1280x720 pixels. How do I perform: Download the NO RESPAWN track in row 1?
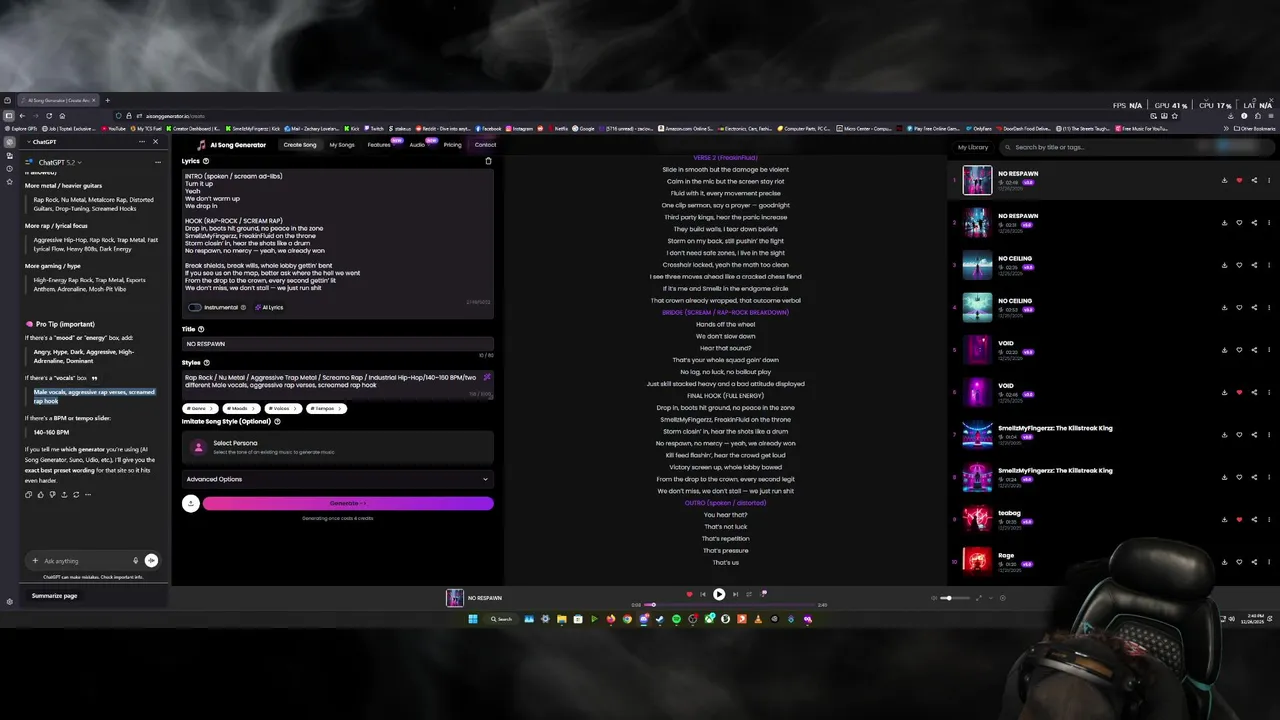pos(1224,181)
